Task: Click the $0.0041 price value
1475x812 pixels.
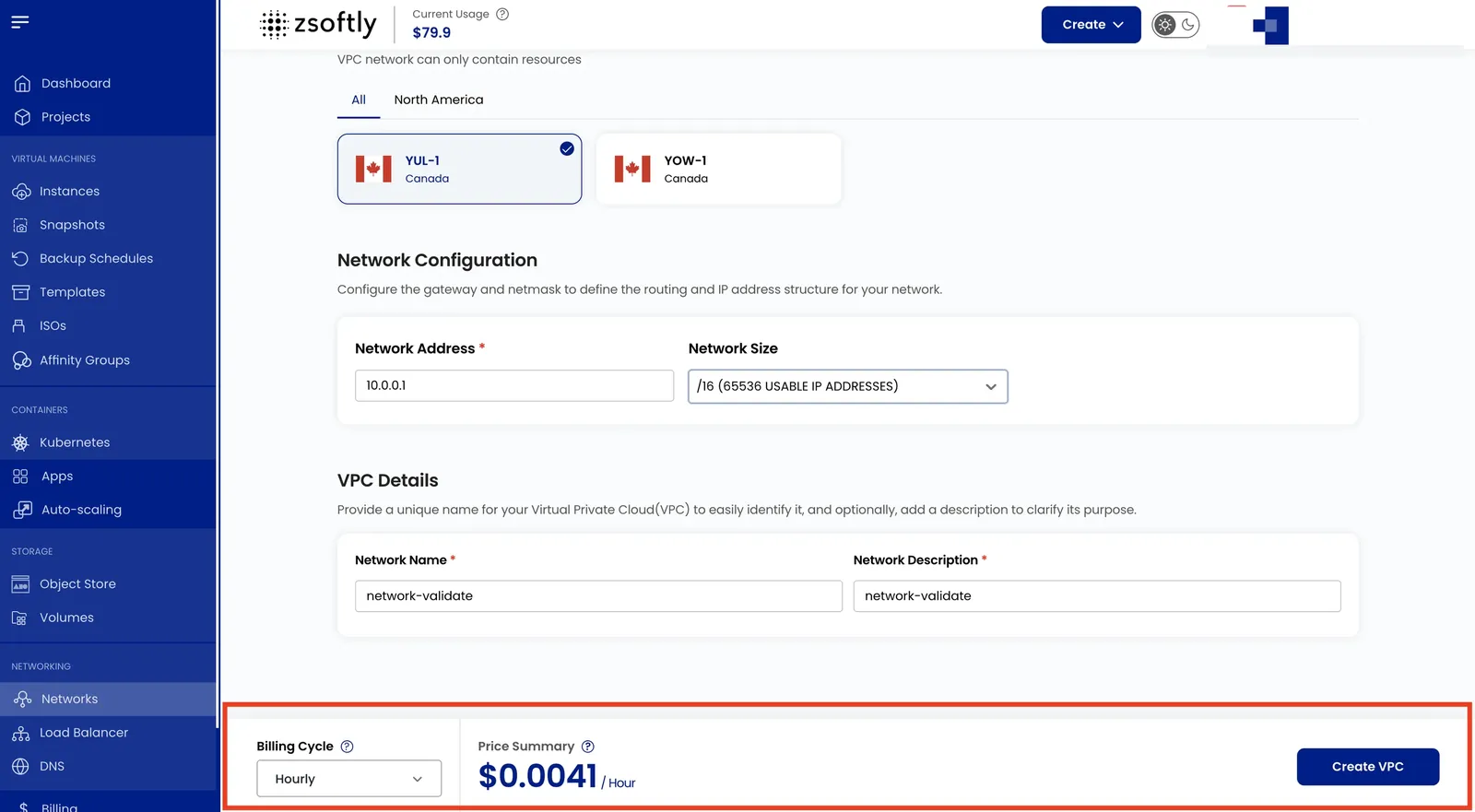Action: (x=537, y=776)
